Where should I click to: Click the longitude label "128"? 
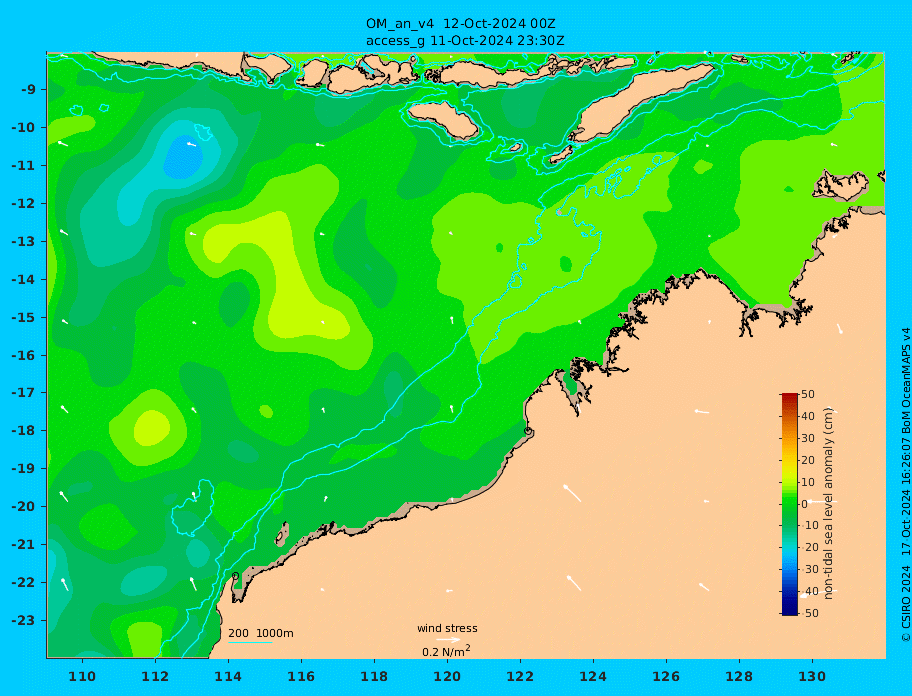pos(739,676)
